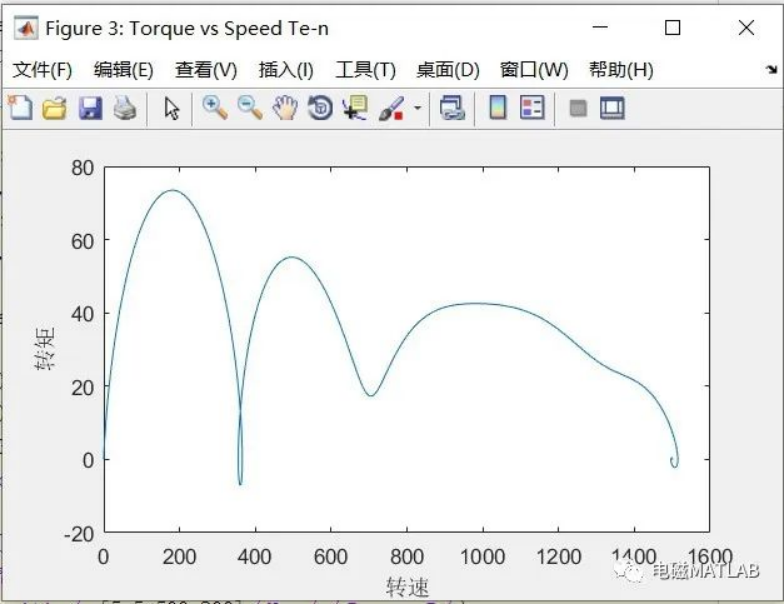Open the 桌面(D) menu
Image resolution: width=784 pixels, height=604 pixels.
(x=448, y=70)
